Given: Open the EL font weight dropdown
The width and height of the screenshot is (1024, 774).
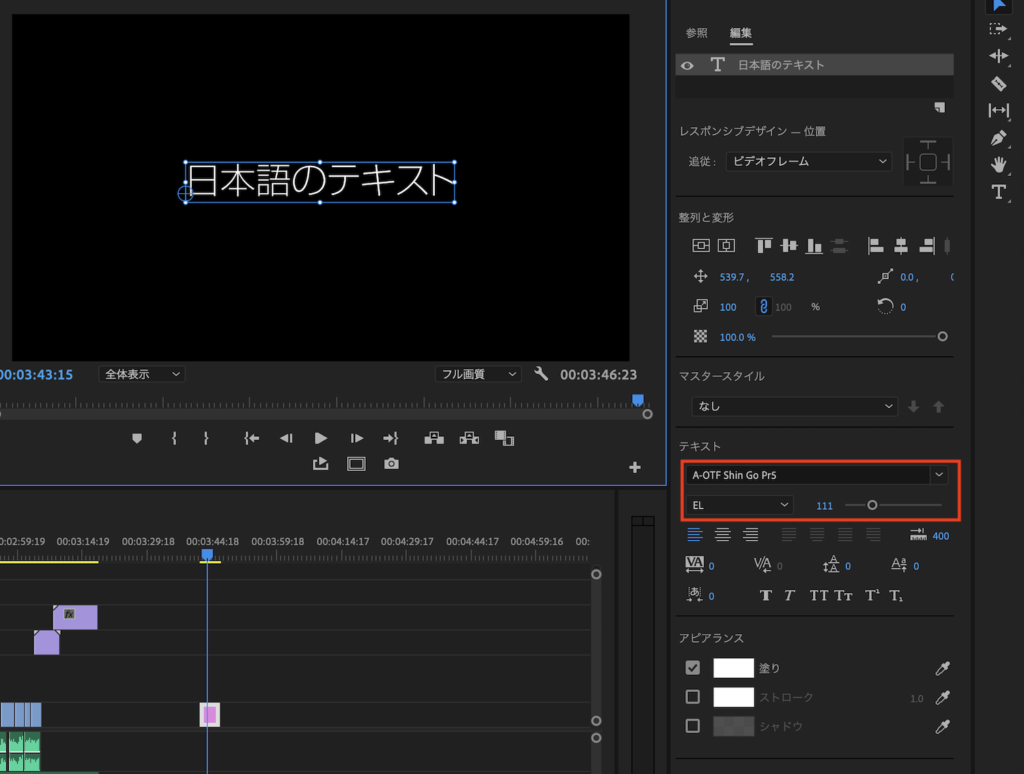Looking at the screenshot, I should pos(740,505).
